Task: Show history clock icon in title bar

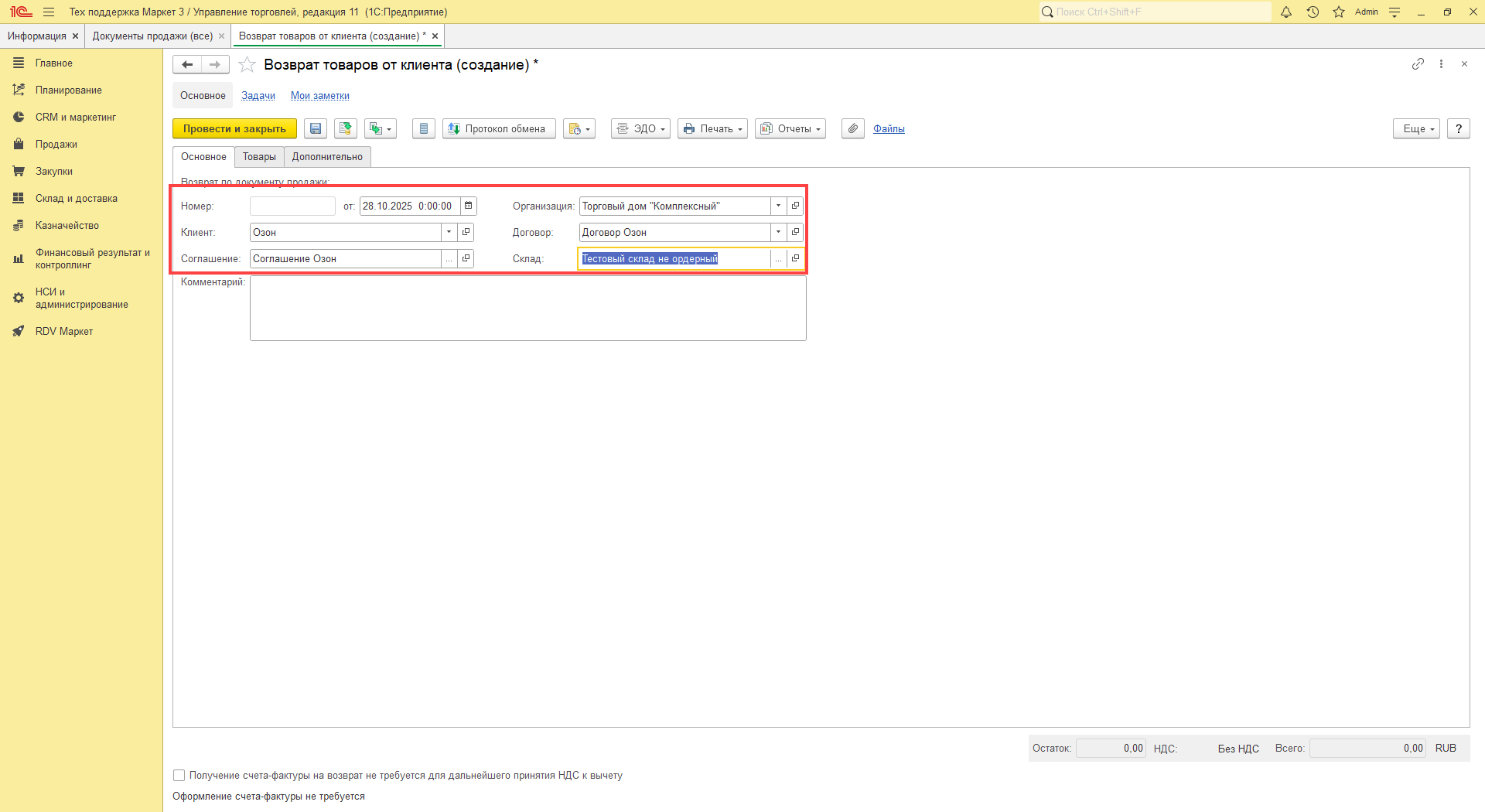Action: click(1313, 12)
